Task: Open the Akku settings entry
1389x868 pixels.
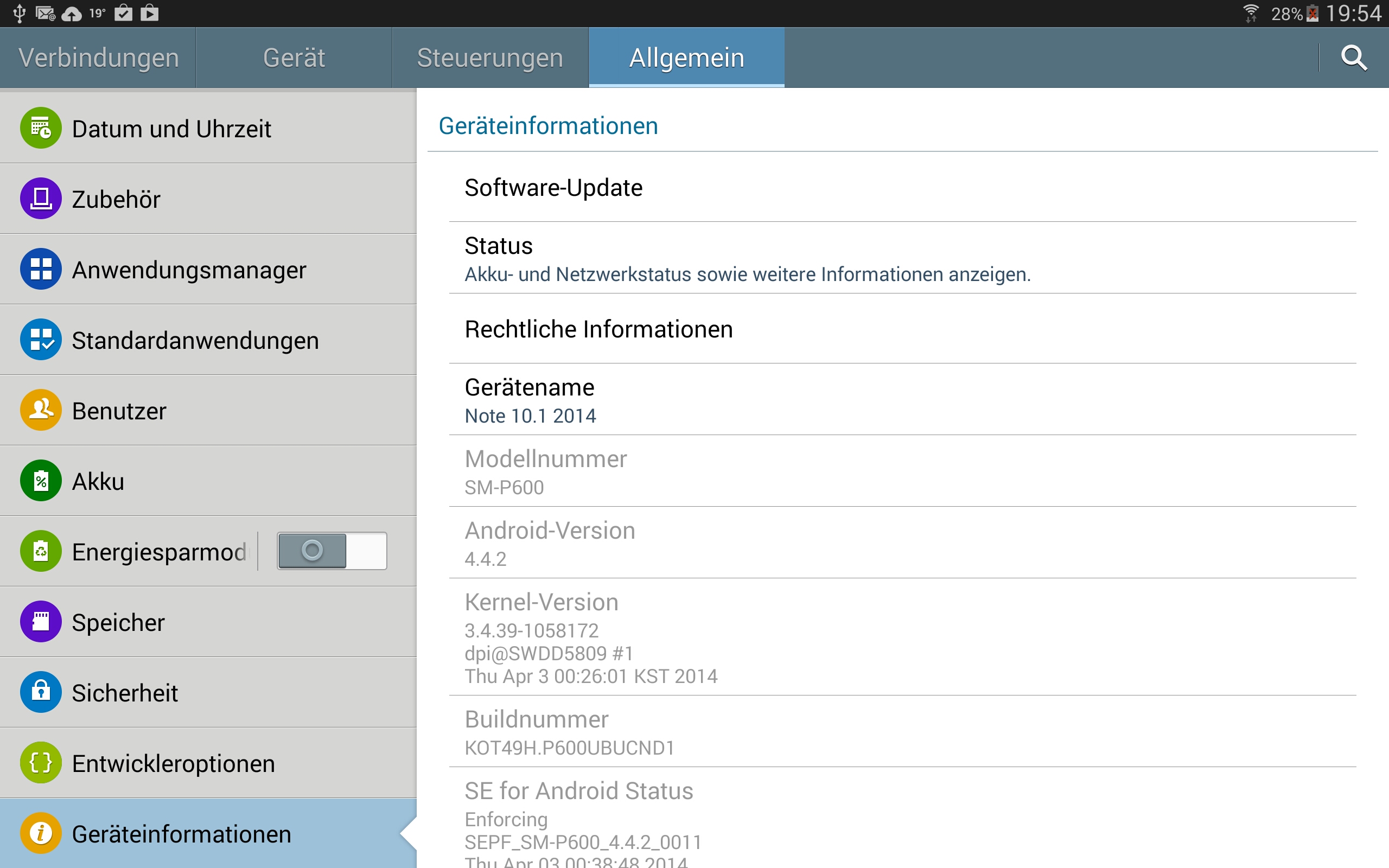Action: (x=208, y=481)
